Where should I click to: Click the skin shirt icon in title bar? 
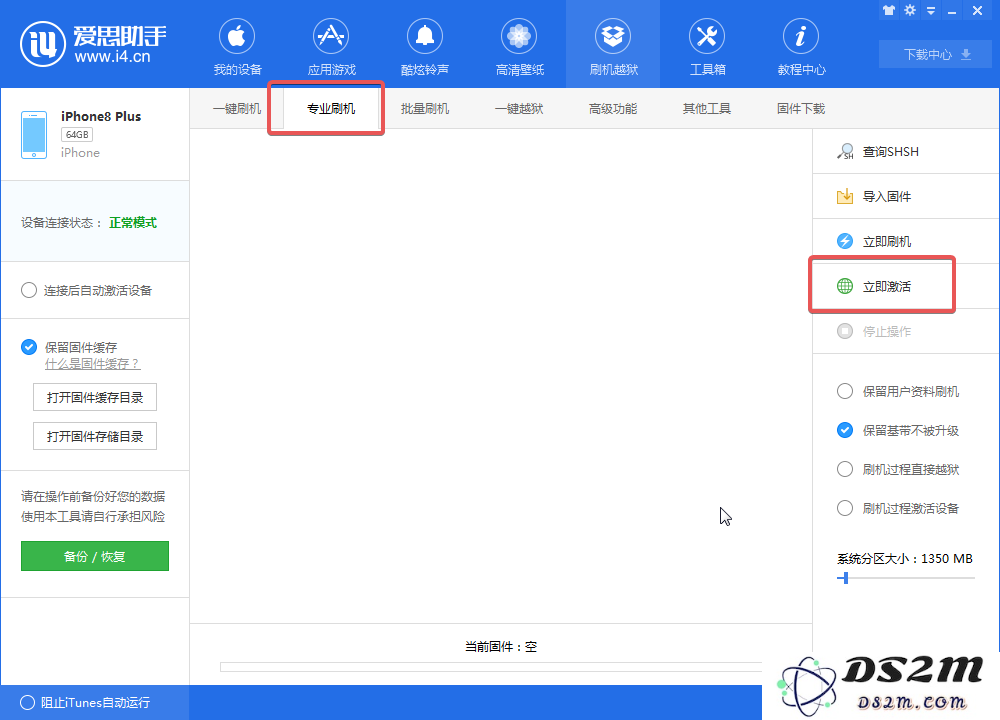tap(889, 10)
